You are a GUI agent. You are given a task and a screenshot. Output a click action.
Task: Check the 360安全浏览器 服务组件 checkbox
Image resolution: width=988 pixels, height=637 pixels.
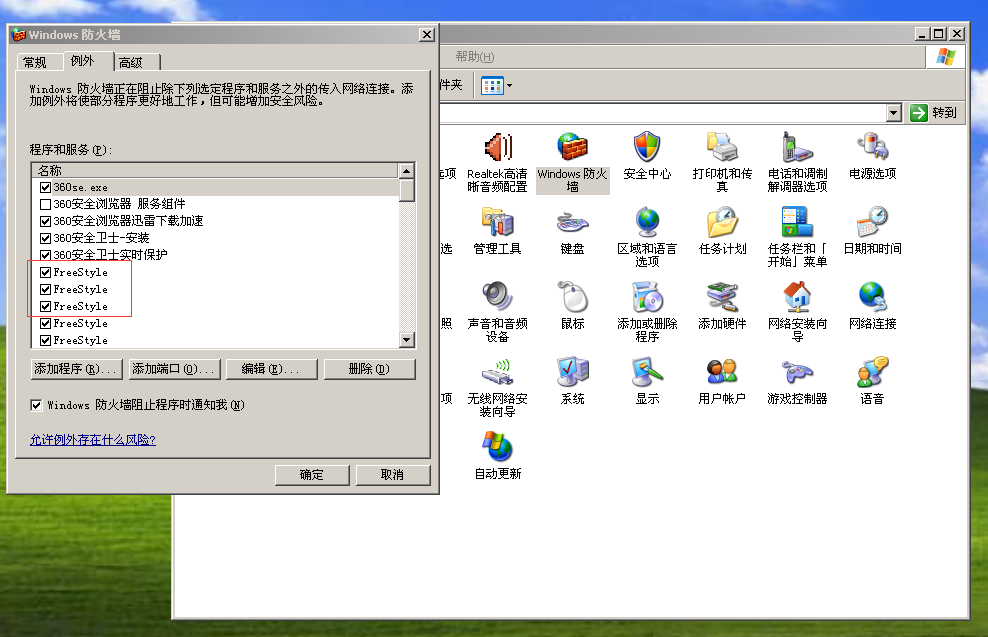click(45, 204)
